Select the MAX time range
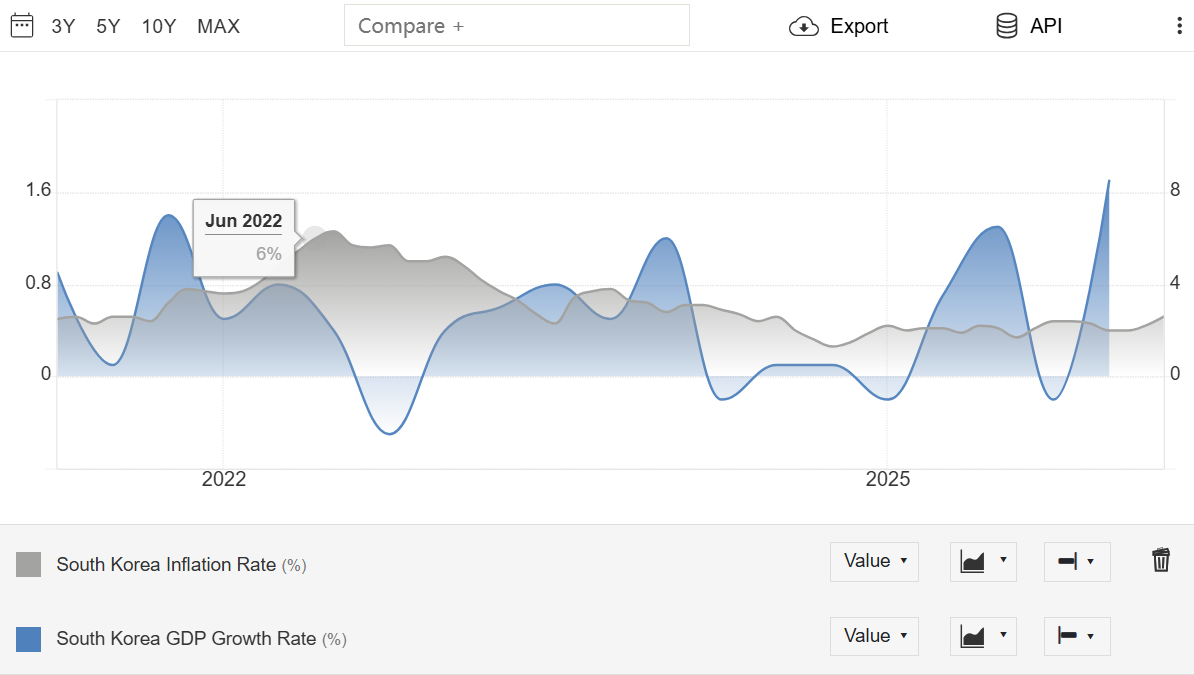The height and width of the screenshot is (675, 1194). coord(219,26)
